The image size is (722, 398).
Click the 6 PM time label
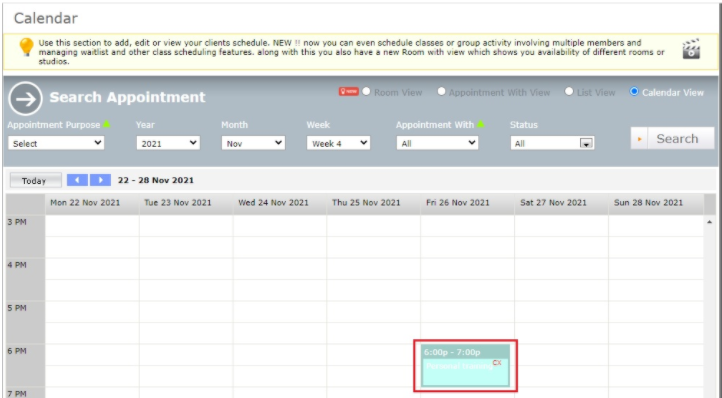(17, 351)
